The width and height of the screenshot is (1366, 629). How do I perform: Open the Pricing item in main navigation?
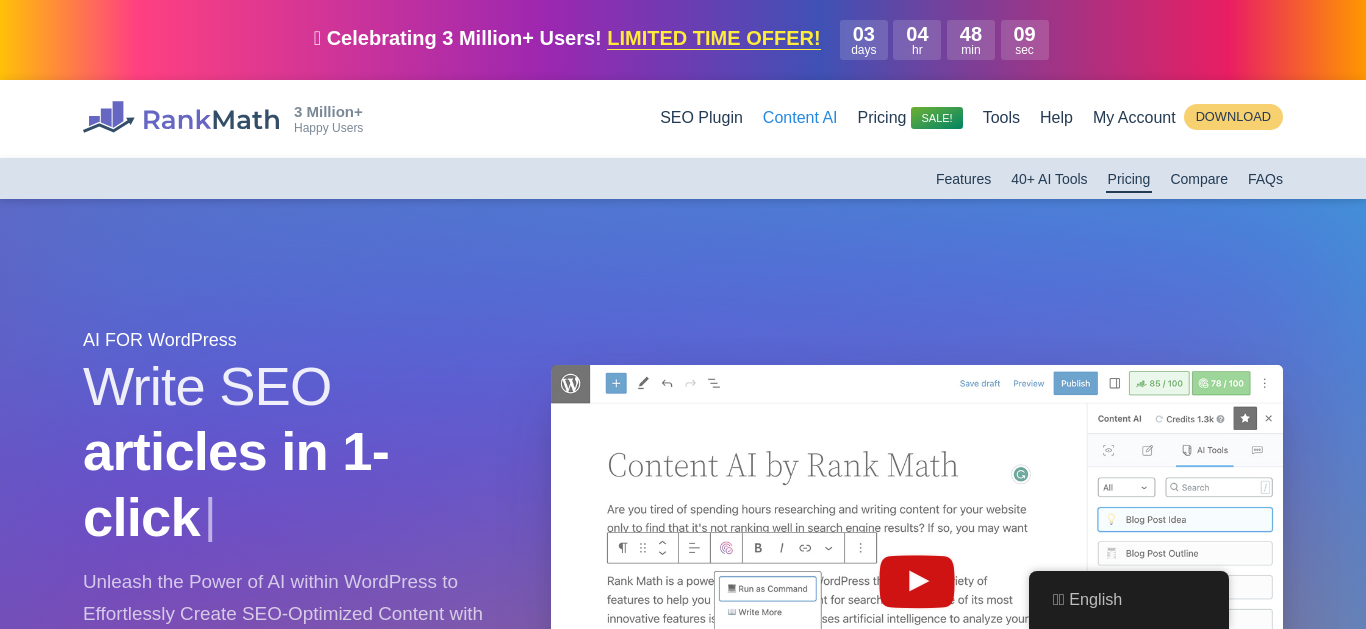pyautogui.click(x=882, y=118)
